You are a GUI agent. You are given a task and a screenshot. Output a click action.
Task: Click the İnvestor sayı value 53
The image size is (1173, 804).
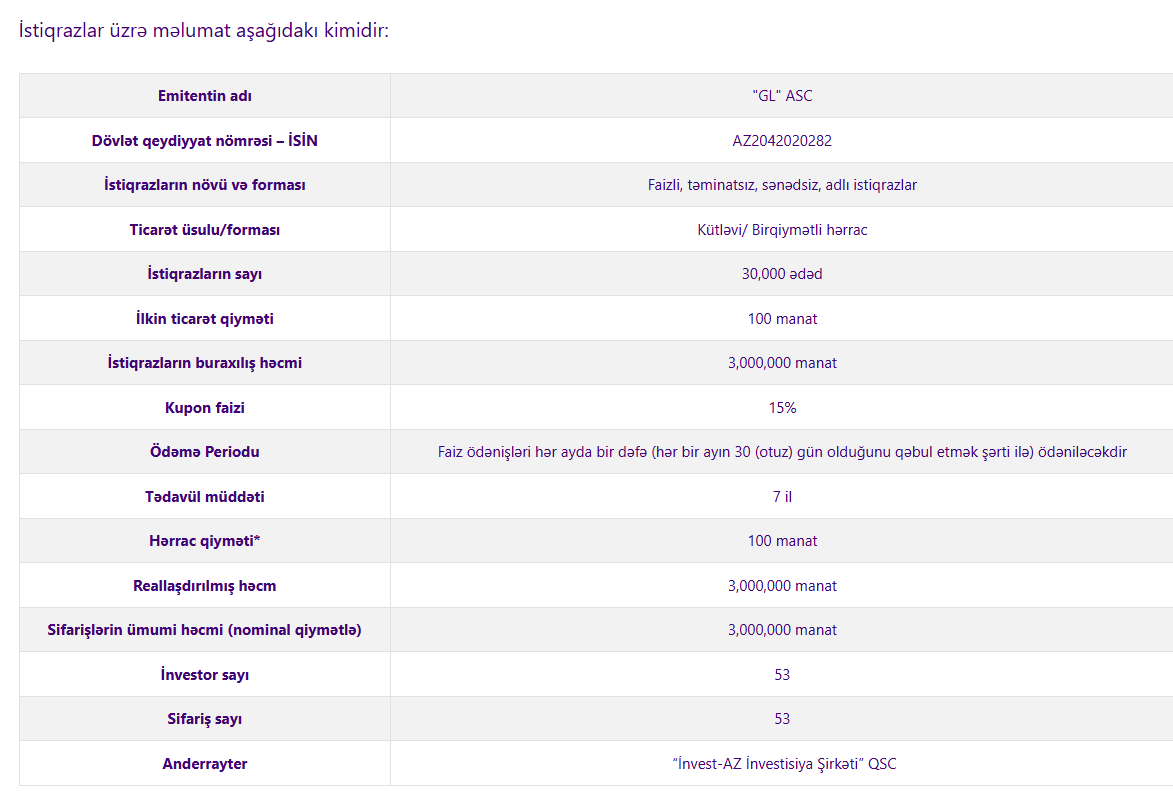click(782, 675)
